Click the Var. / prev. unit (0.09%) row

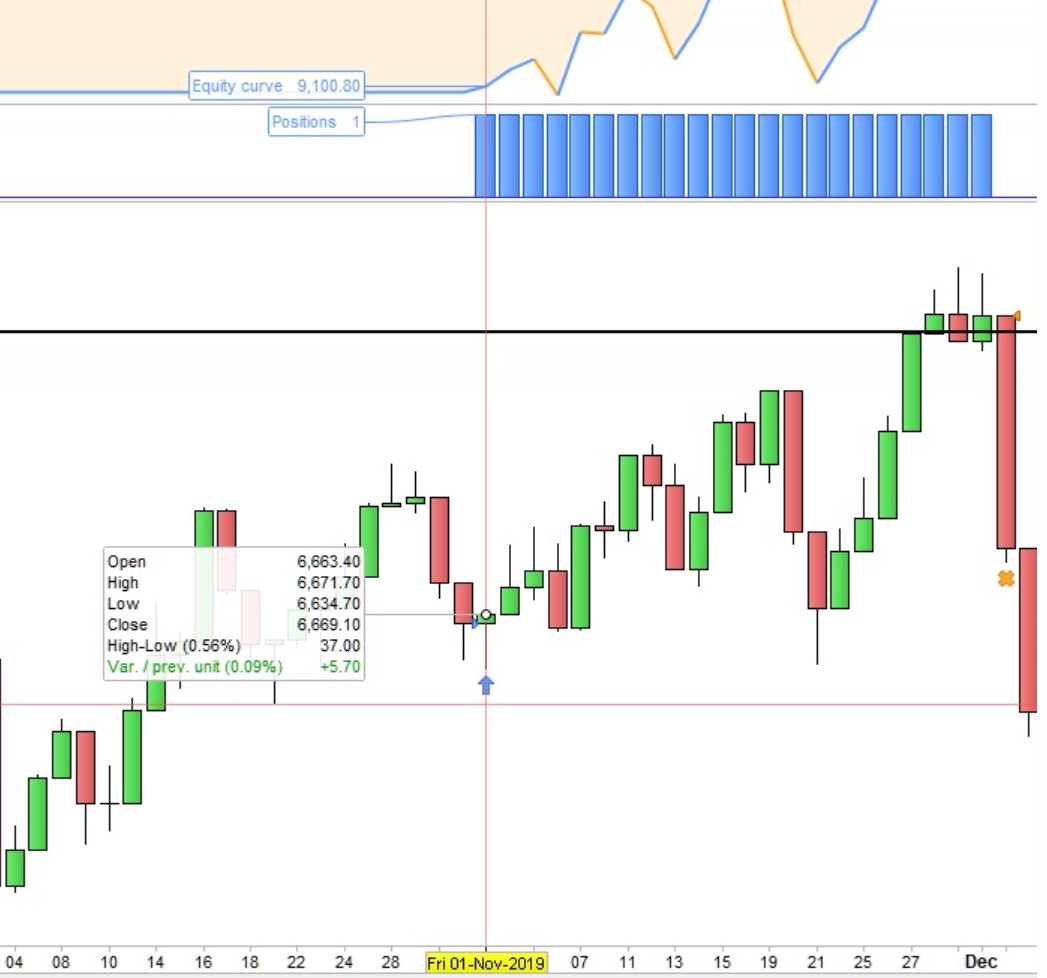234,666
